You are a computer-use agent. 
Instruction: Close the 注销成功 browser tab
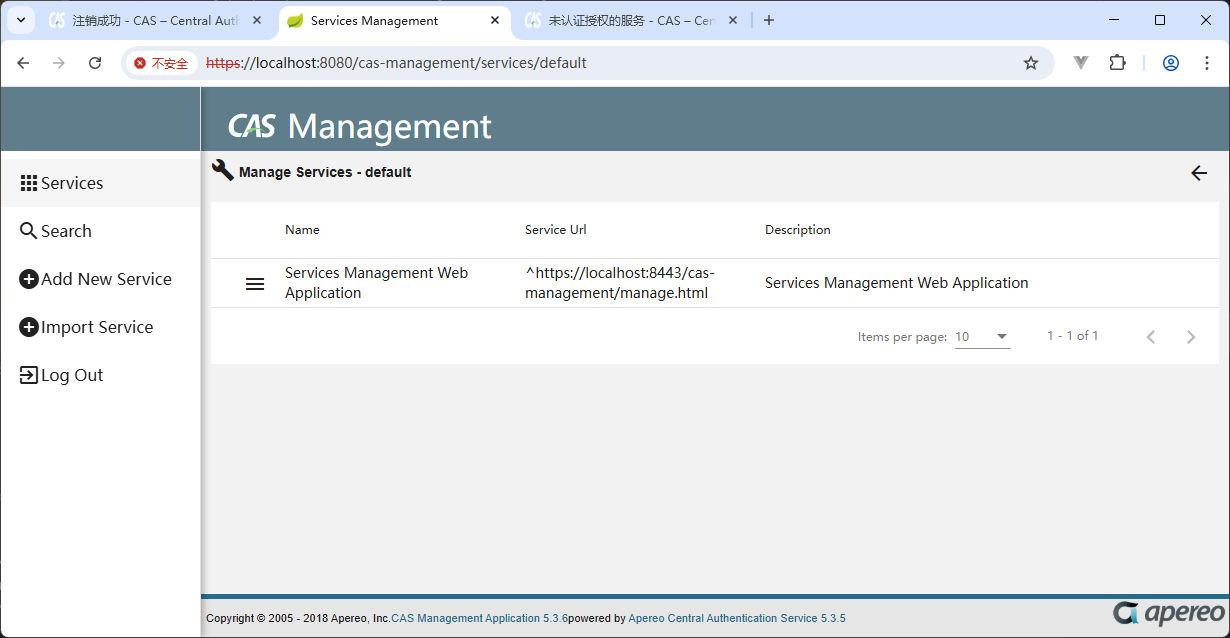(257, 20)
